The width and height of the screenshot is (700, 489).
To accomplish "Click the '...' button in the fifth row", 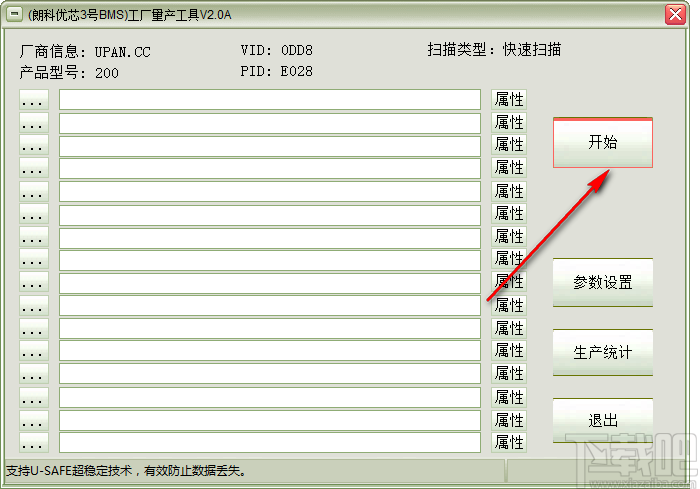I will tap(34, 192).
